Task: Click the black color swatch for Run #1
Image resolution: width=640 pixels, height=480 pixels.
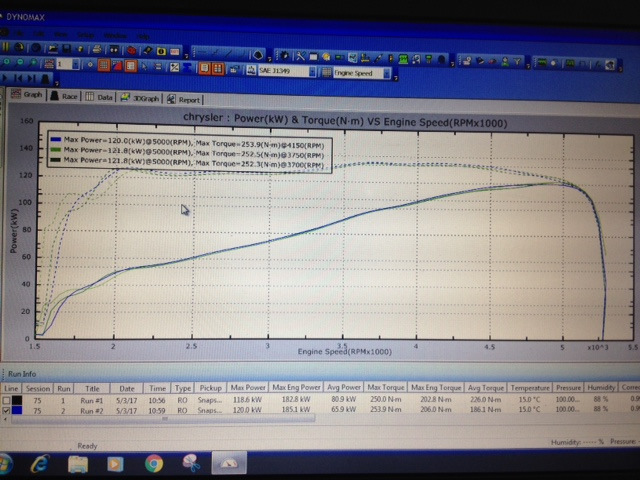Action: click(x=17, y=400)
